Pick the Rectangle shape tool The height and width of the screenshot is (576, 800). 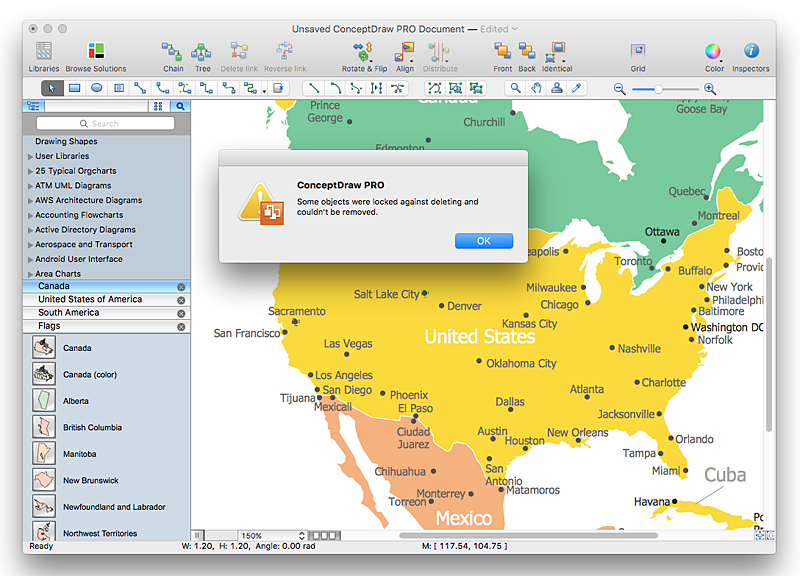click(74, 88)
